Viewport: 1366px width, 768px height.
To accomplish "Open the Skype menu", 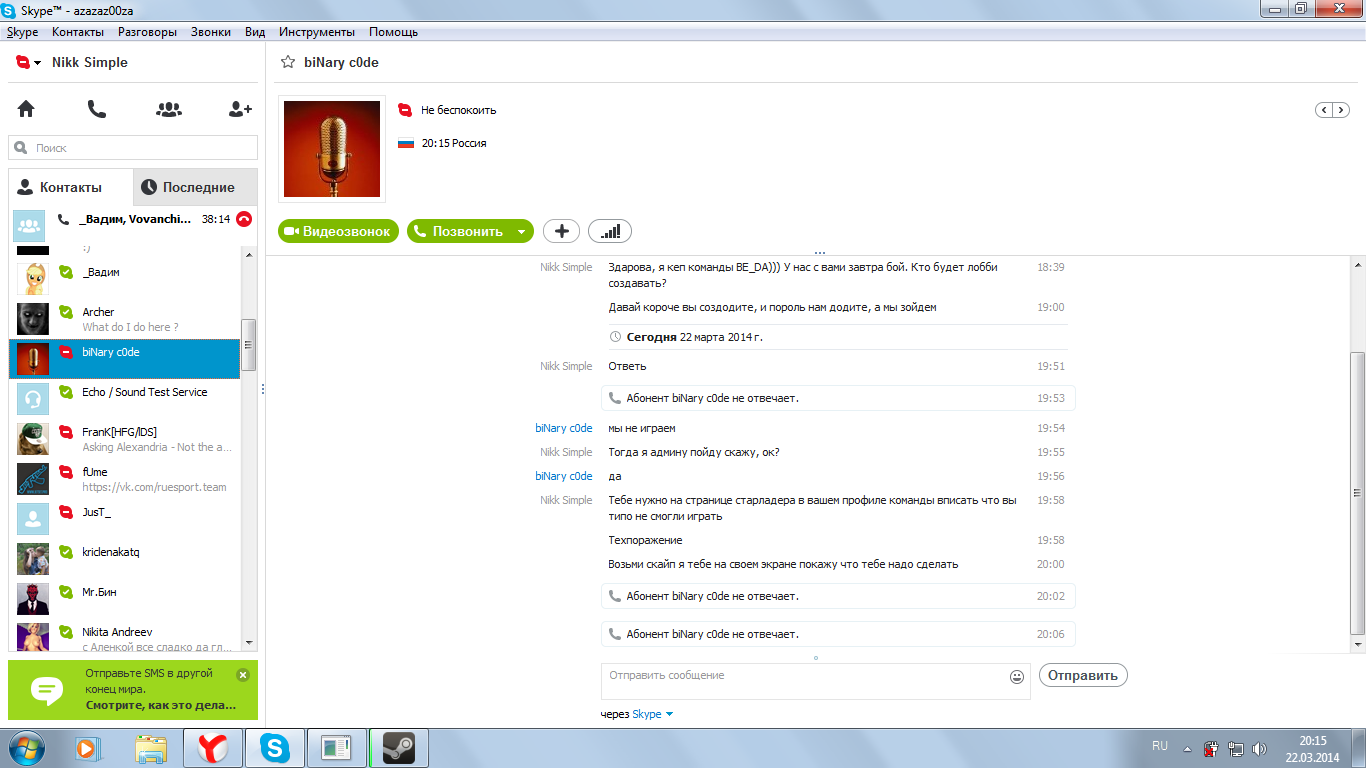I will click(x=22, y=32).
